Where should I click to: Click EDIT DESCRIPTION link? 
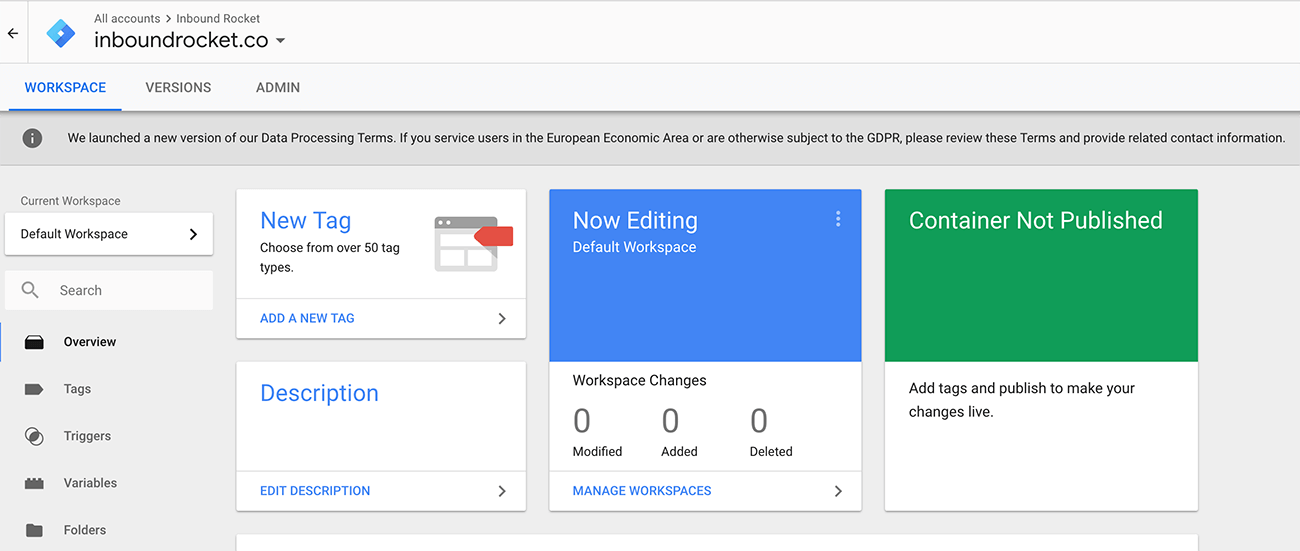click(x=315, y=491)
